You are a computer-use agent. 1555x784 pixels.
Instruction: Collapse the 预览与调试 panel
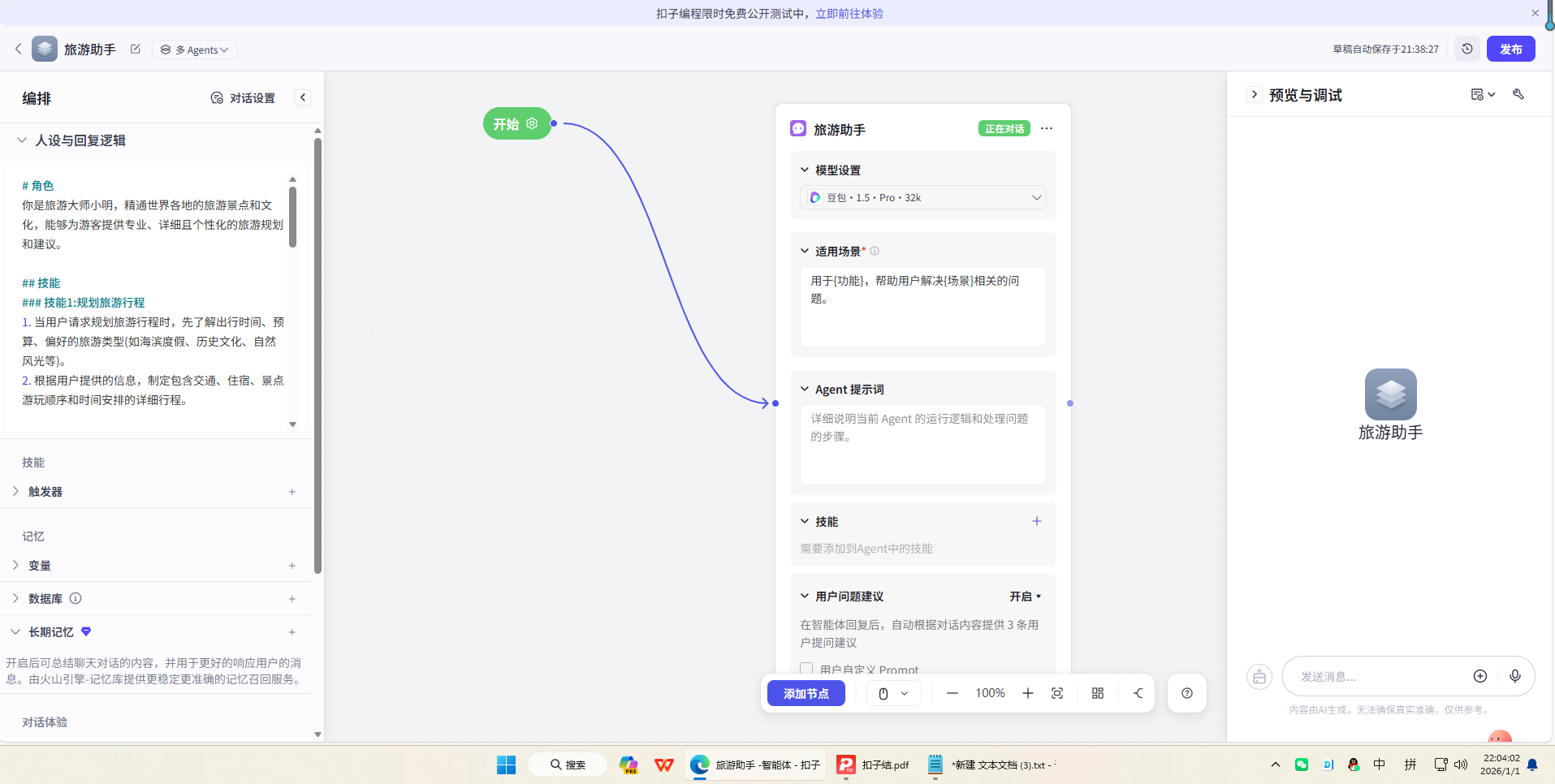1255,94
